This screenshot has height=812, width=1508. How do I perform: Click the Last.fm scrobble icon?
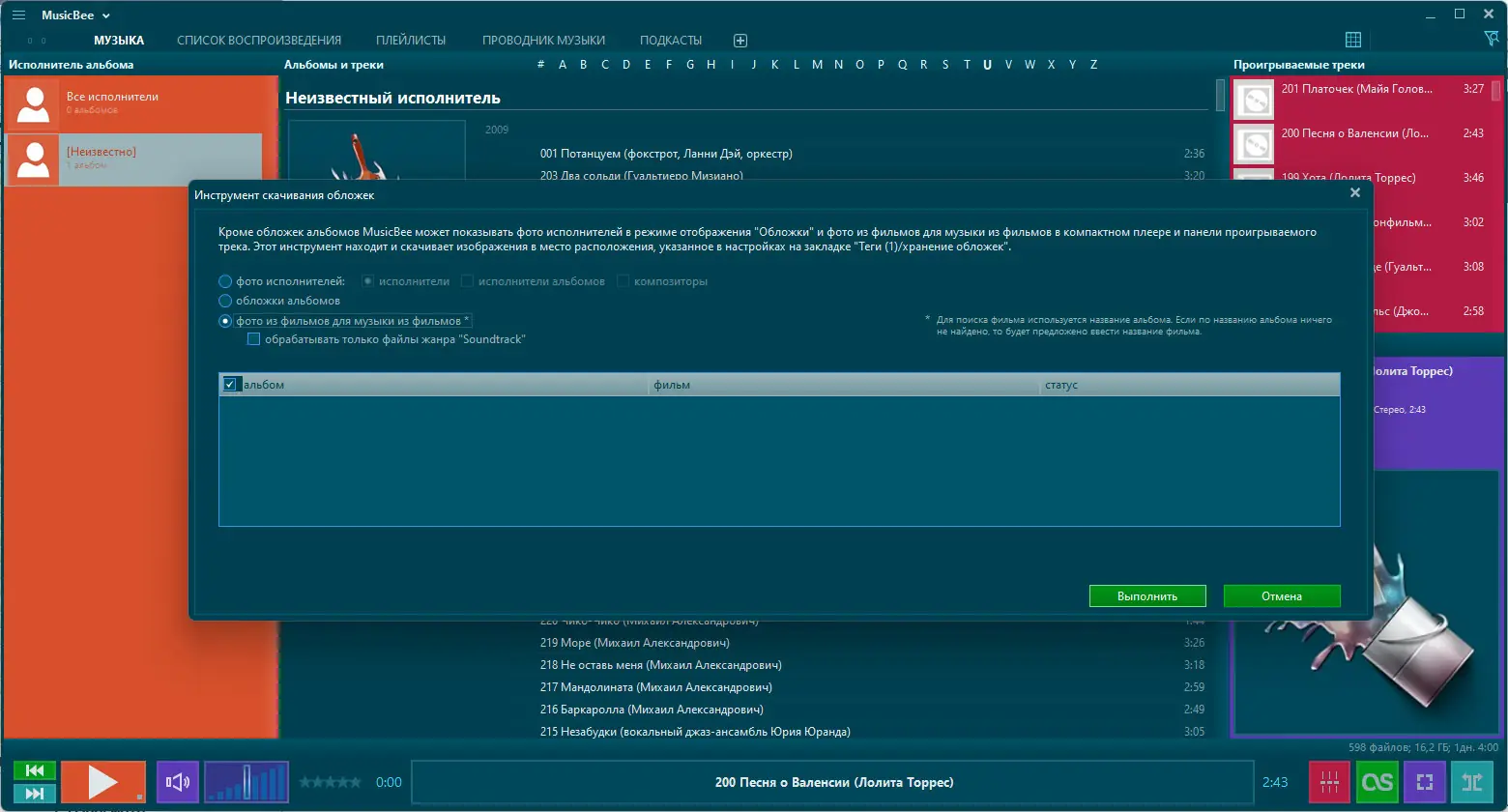click(1377, 782)
